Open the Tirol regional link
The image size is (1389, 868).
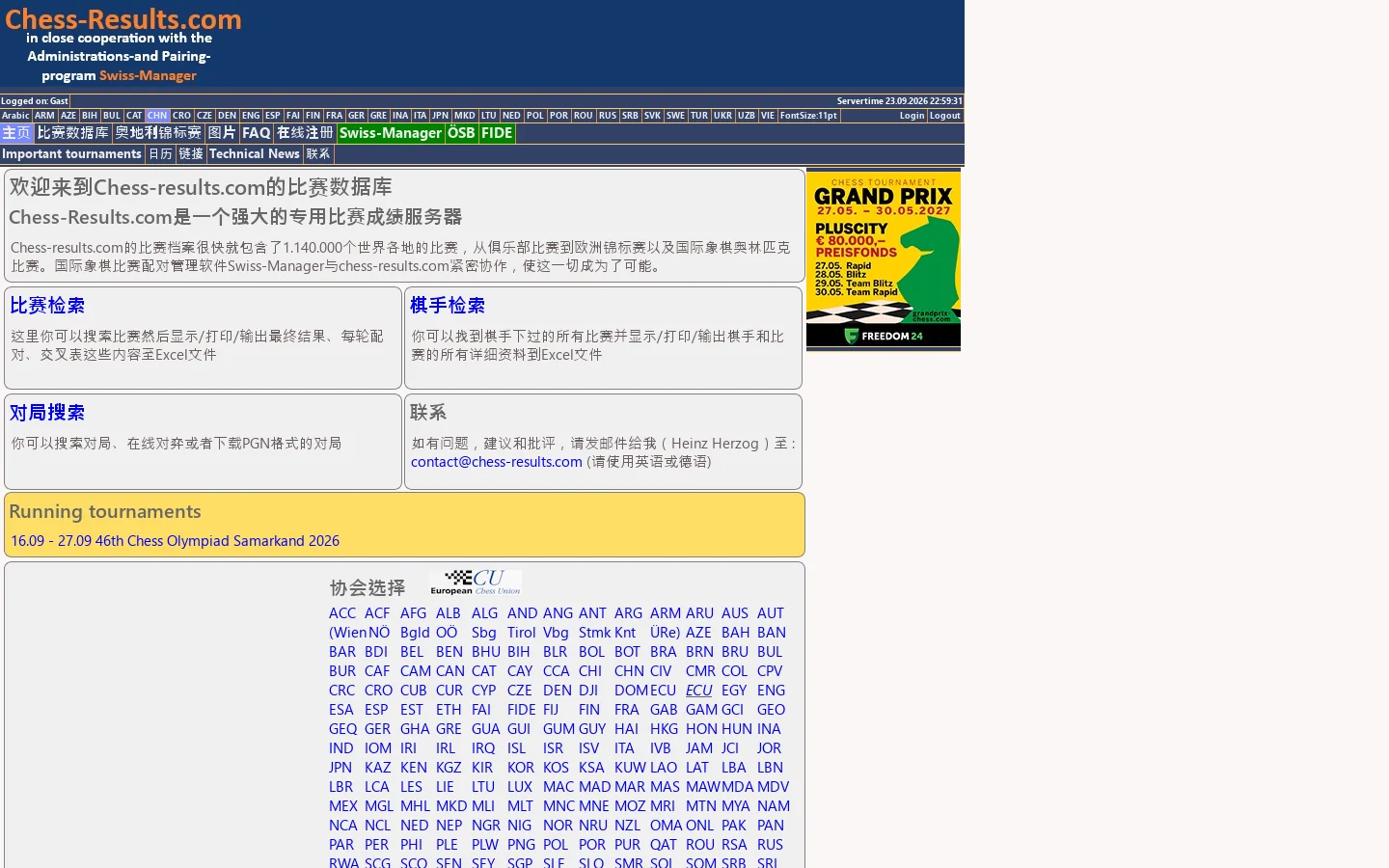point(522,633)
